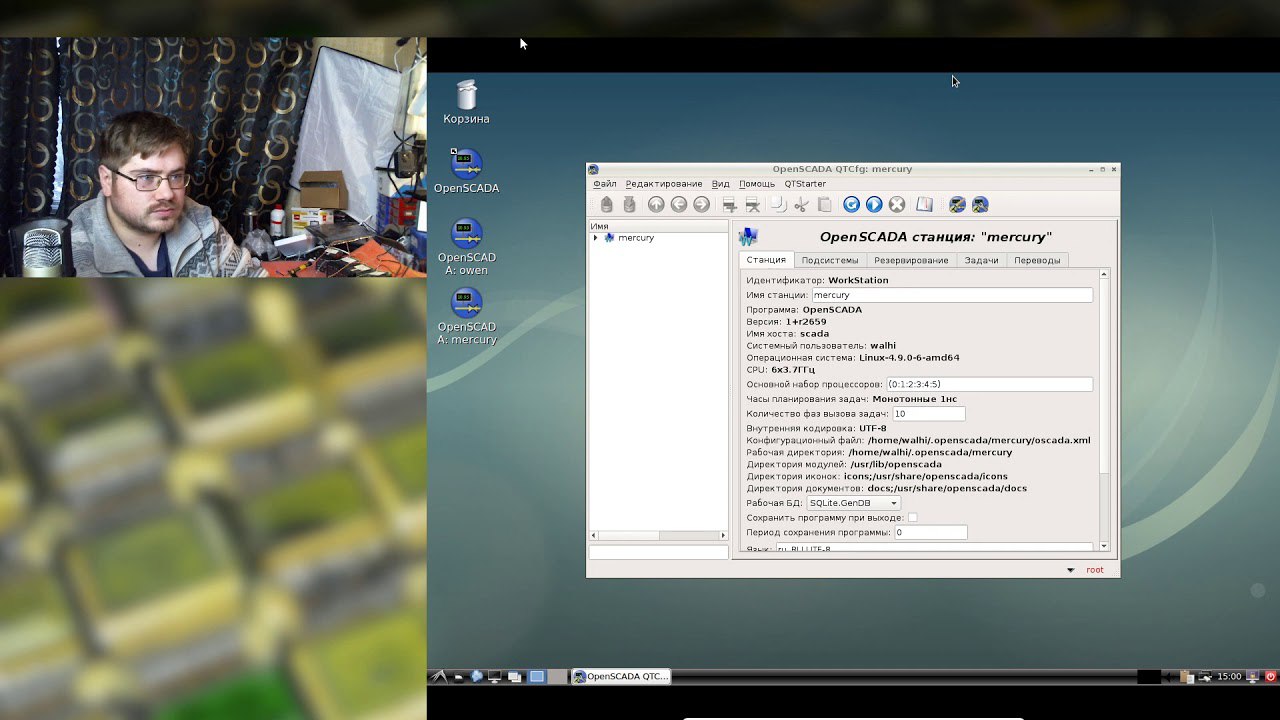This screenshot has width=1280, height=720.
Task: Open the OpenSCADA: mercury desktop shortcut
Action: (466, 316)
